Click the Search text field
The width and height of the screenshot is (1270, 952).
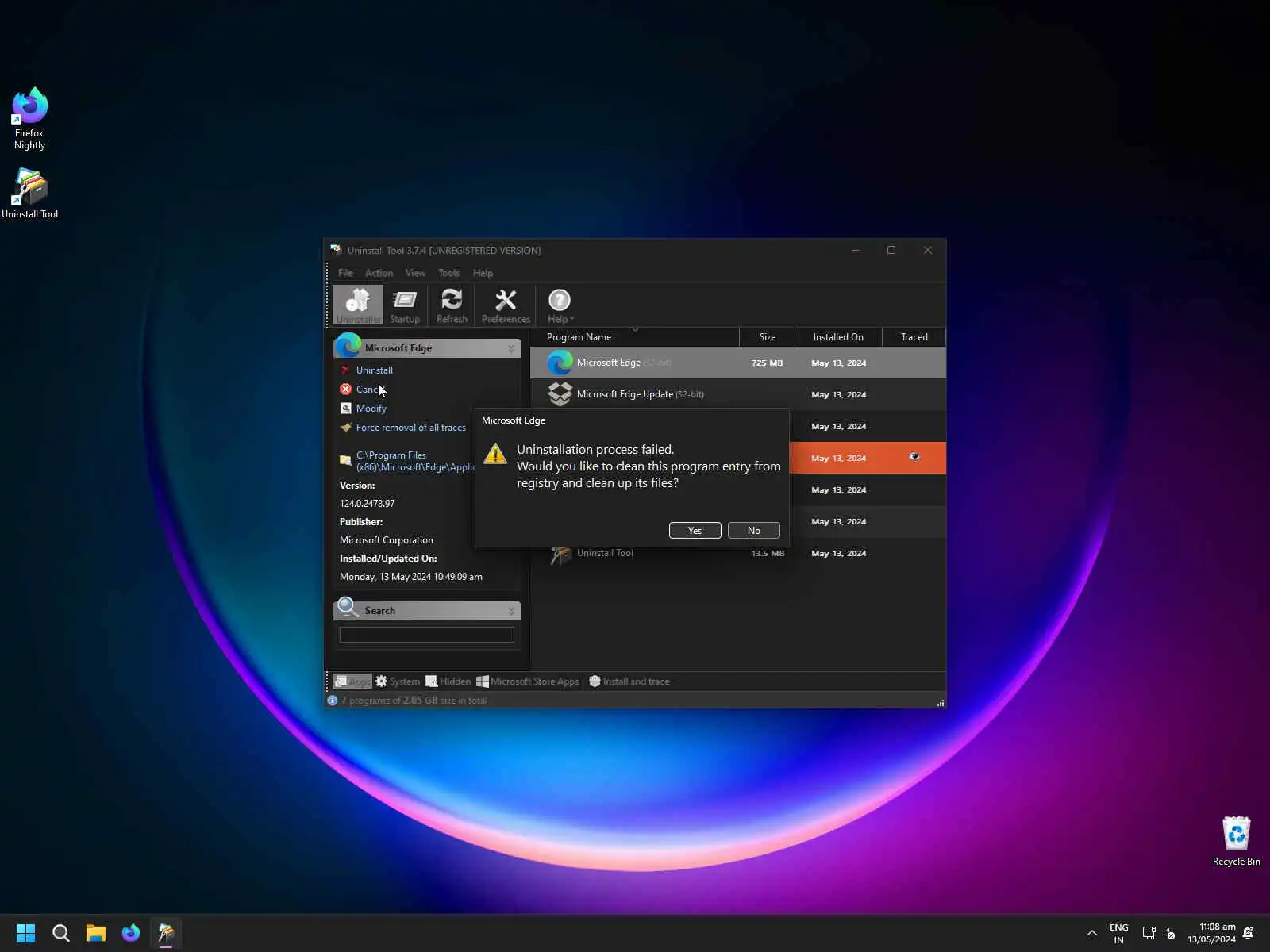(x=426, y=635)
